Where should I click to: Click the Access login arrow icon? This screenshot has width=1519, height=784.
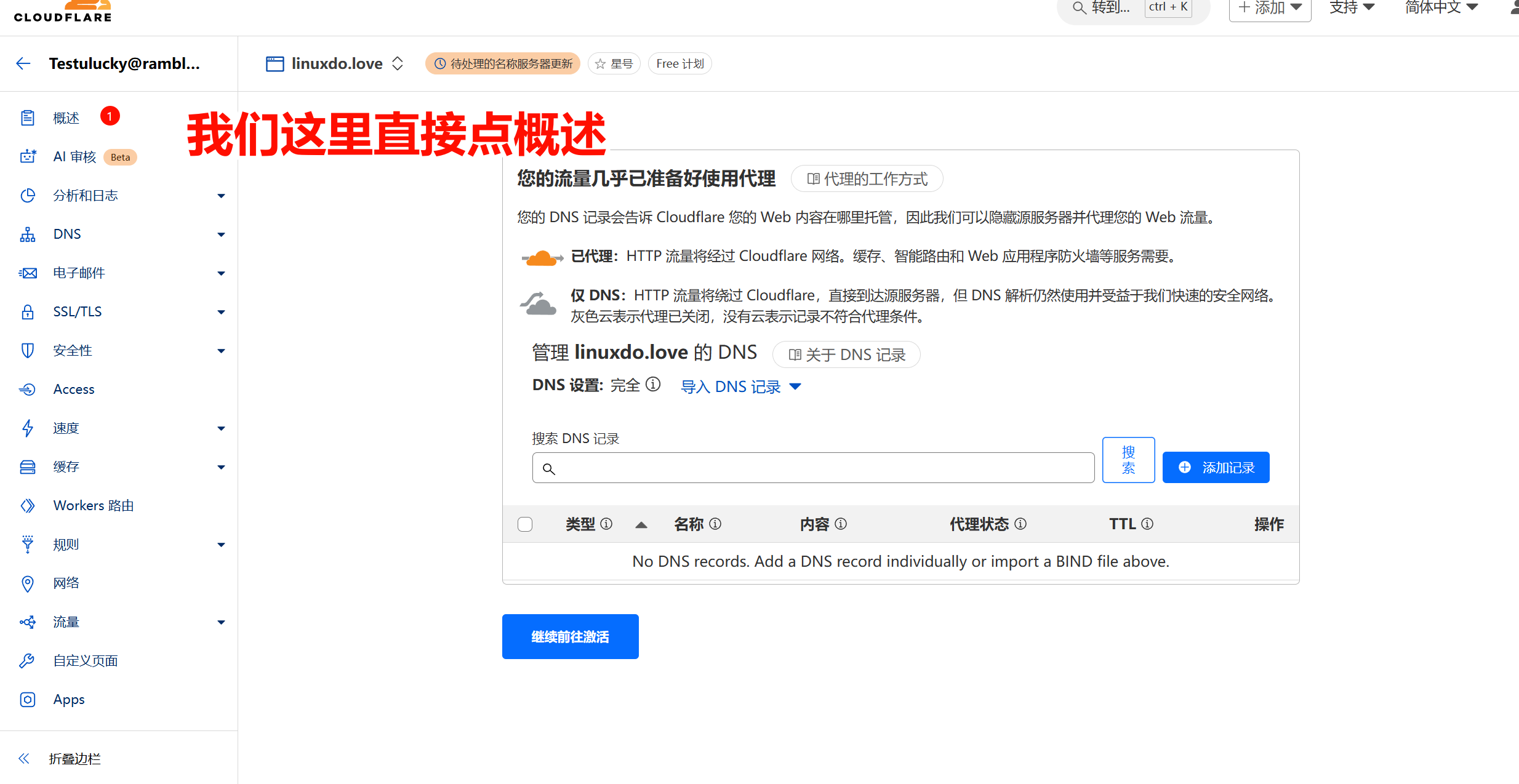click(28, 389)
